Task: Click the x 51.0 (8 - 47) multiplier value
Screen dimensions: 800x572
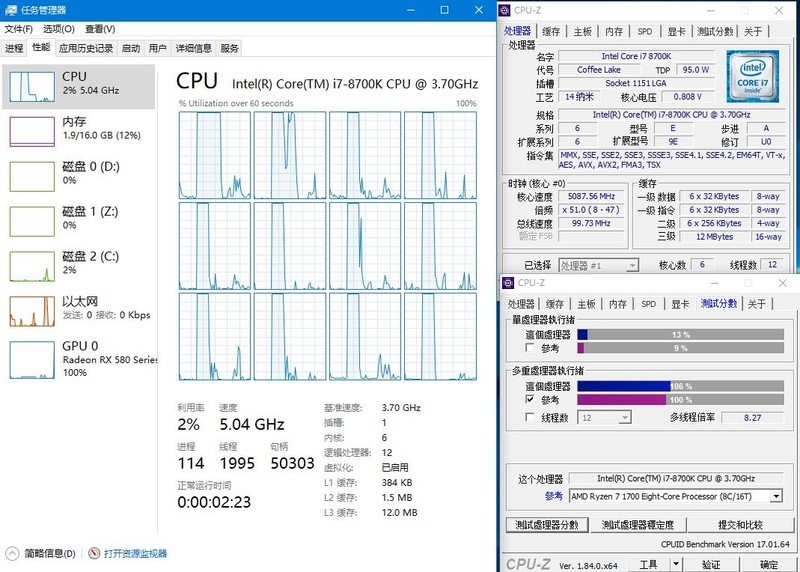Action: (x=591, y=210)
